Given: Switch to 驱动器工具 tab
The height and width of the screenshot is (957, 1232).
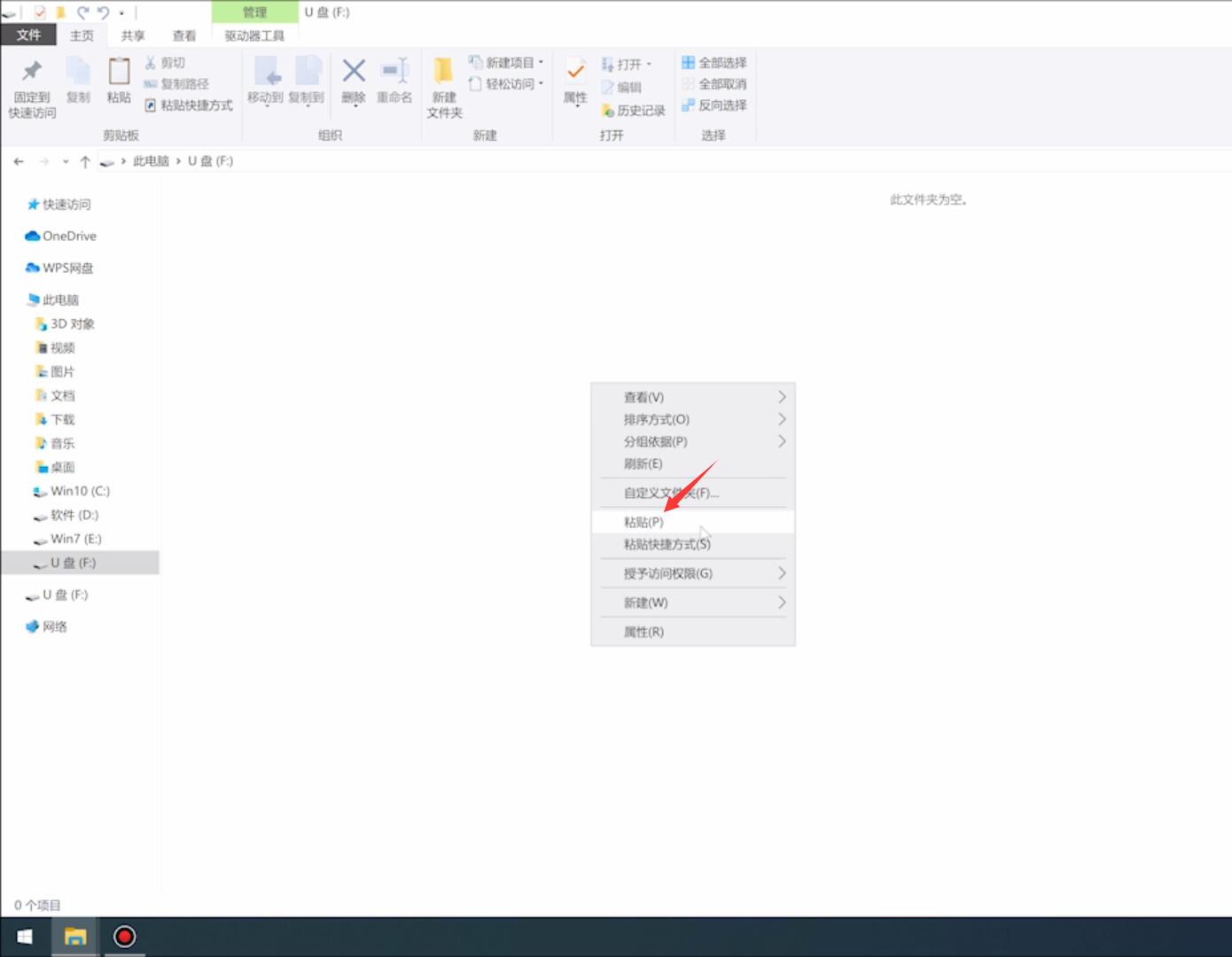Looking at the screenshot, I should 254,35.
